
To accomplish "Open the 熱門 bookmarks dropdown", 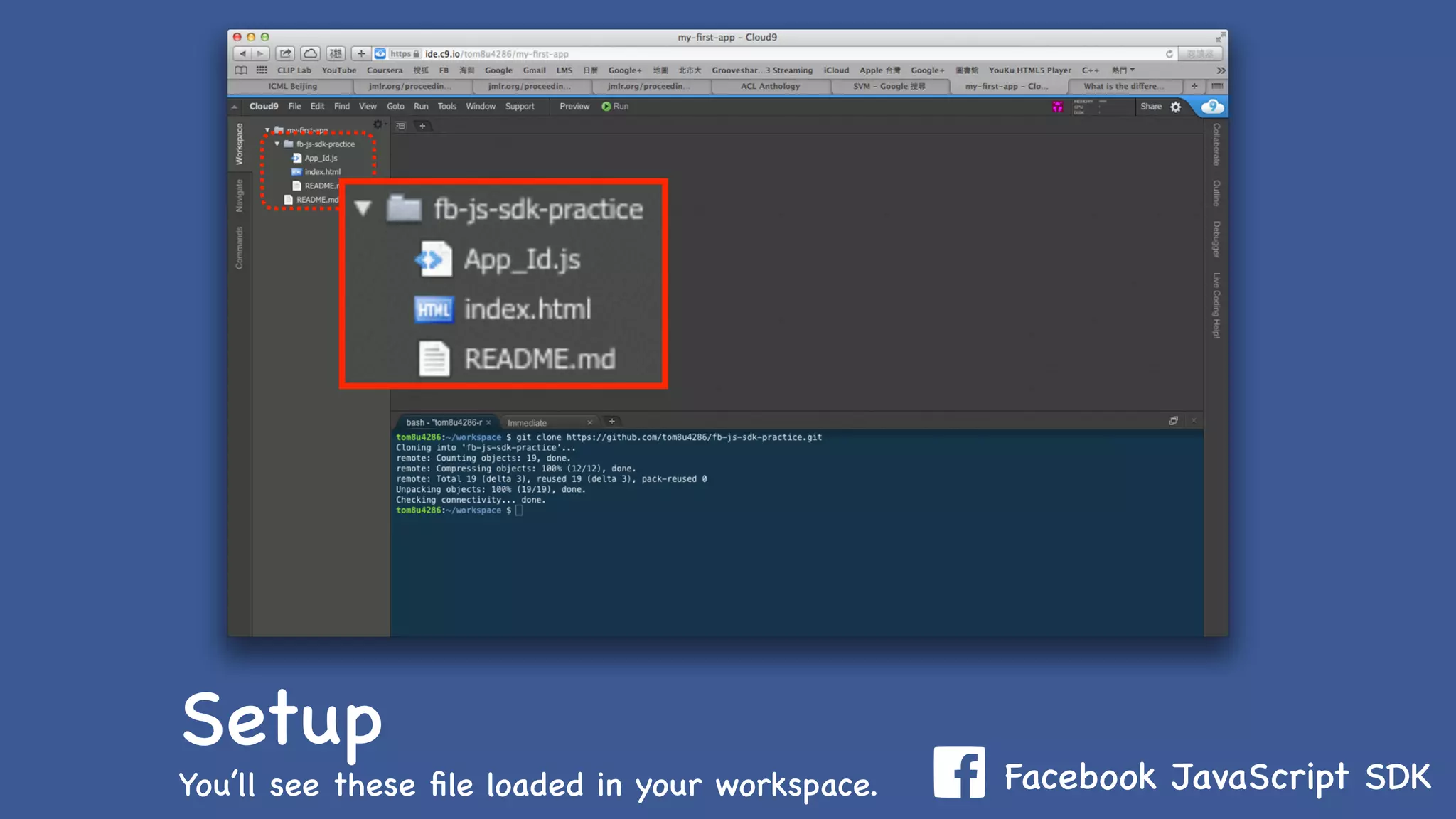I will tap(1123, 70).
